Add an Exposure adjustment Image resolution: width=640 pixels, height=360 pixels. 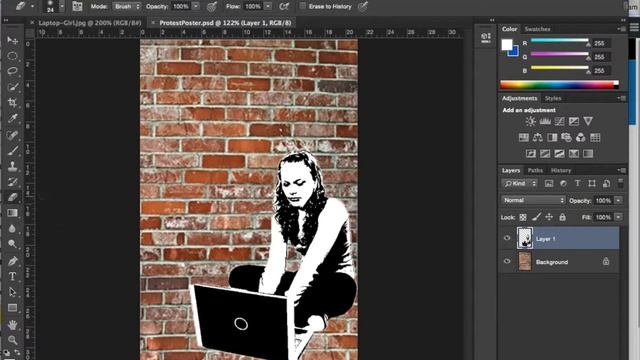pos(574,121)
